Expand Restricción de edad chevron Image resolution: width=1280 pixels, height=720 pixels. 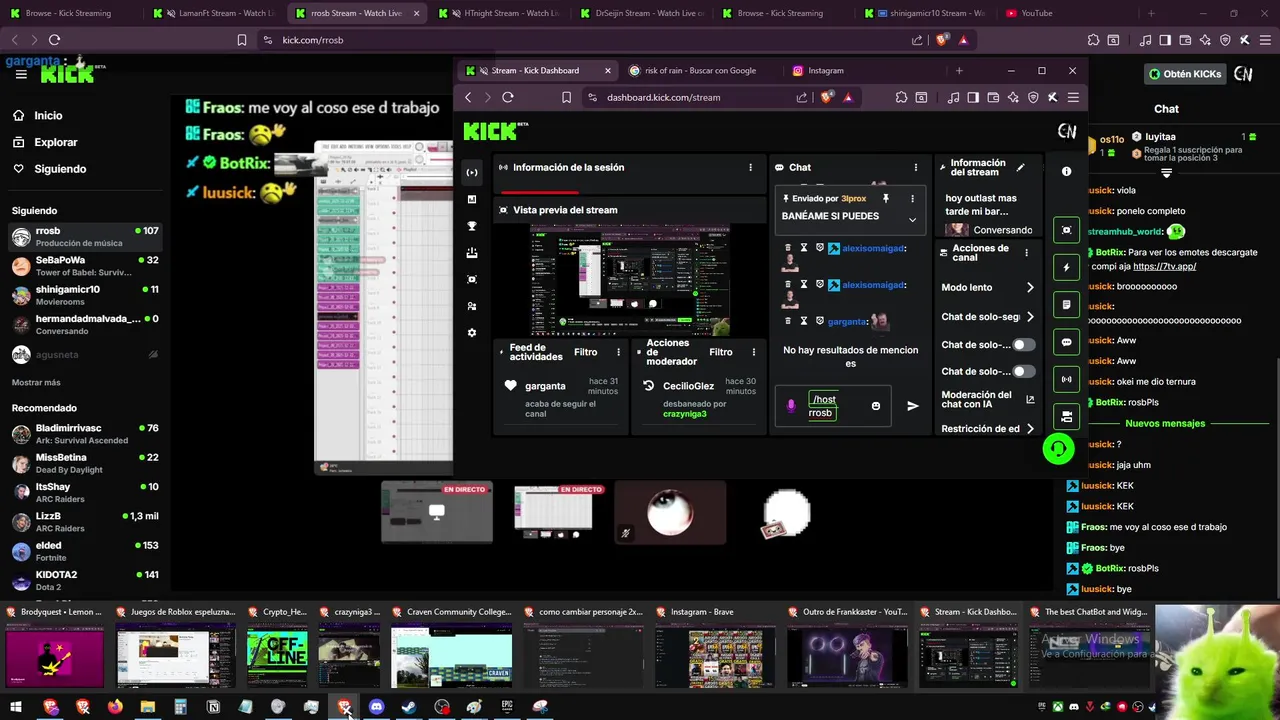1030,429
